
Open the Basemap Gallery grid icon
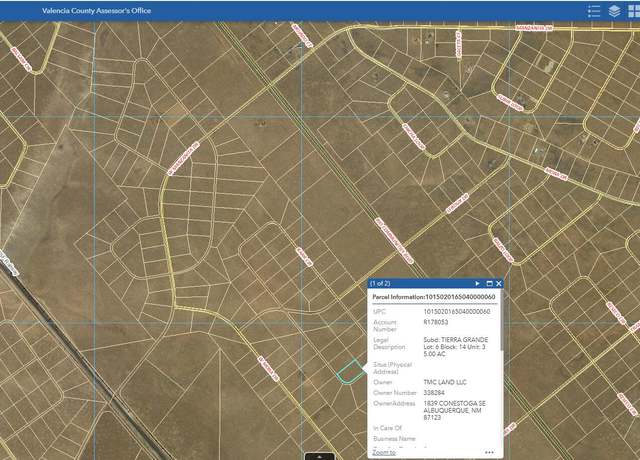click(634, 11)
